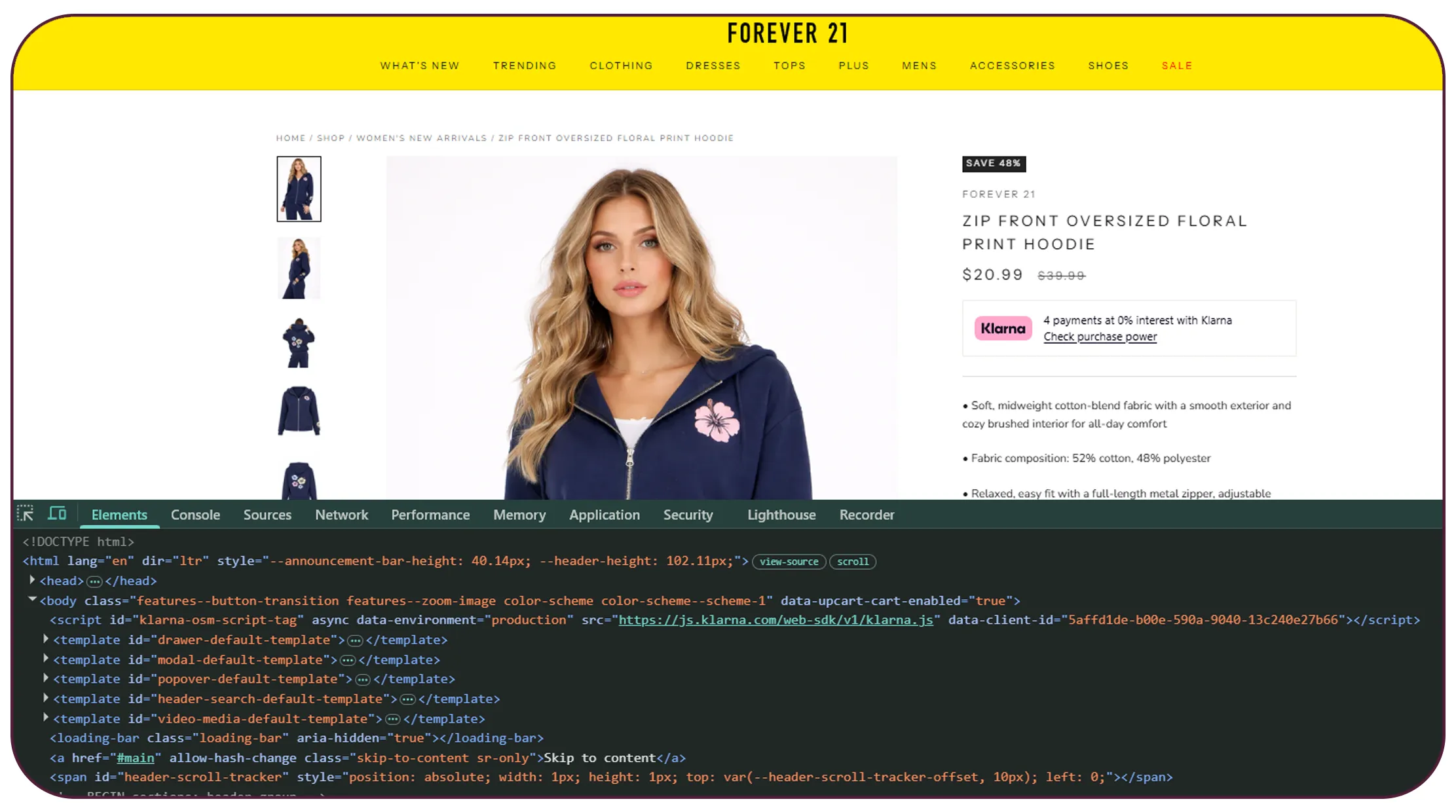Click Check purchase power link
Viewport: 1456px width, 812px height.
click(x=1100, y=337)
